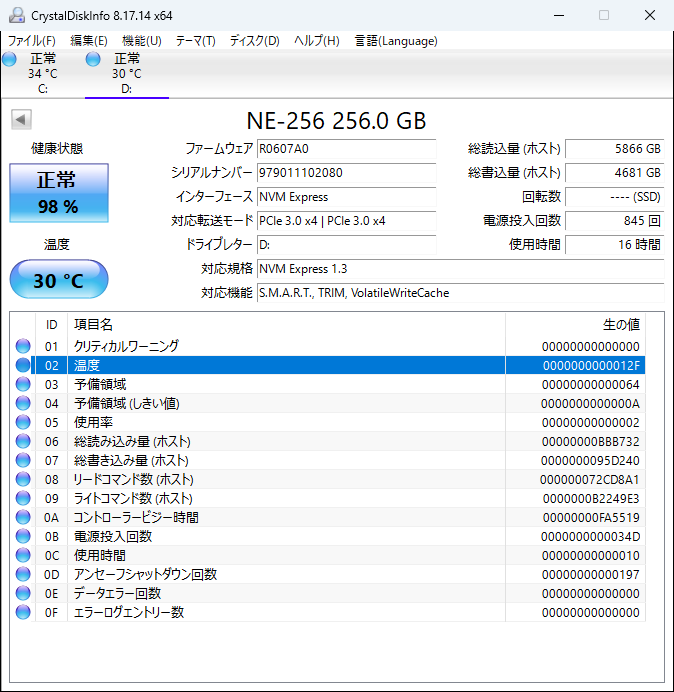Click status orb of ID 05 使用率
Screen dimensions: 674x692
[x=23, y=422]
